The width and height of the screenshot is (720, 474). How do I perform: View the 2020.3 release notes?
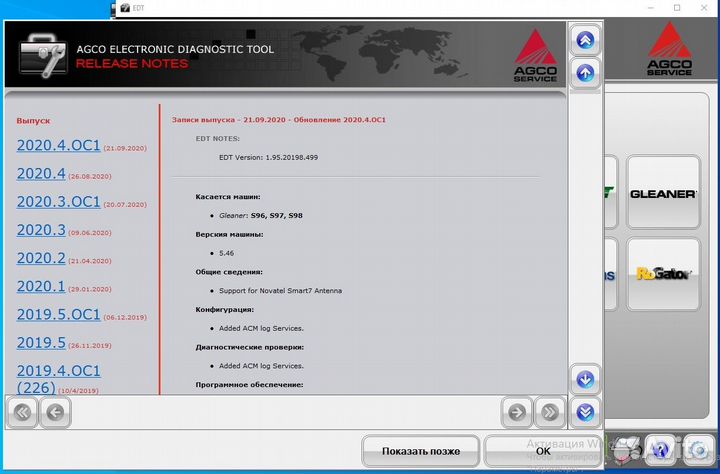coord(41,230)
